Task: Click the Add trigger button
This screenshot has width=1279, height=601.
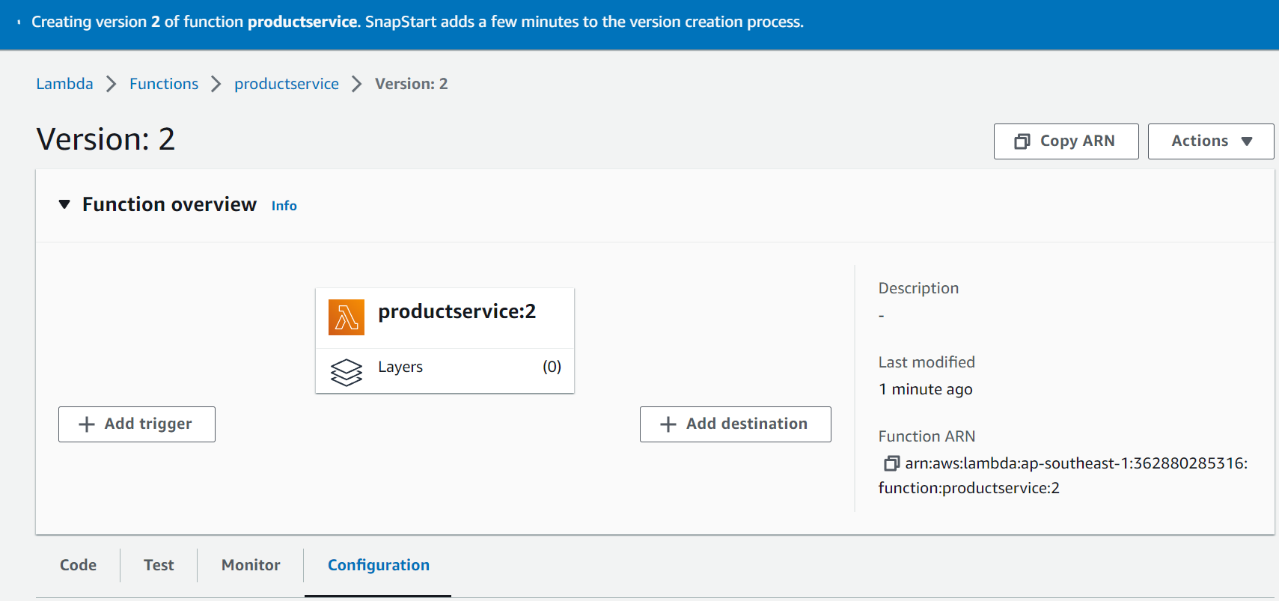Action: pos(136,423)
